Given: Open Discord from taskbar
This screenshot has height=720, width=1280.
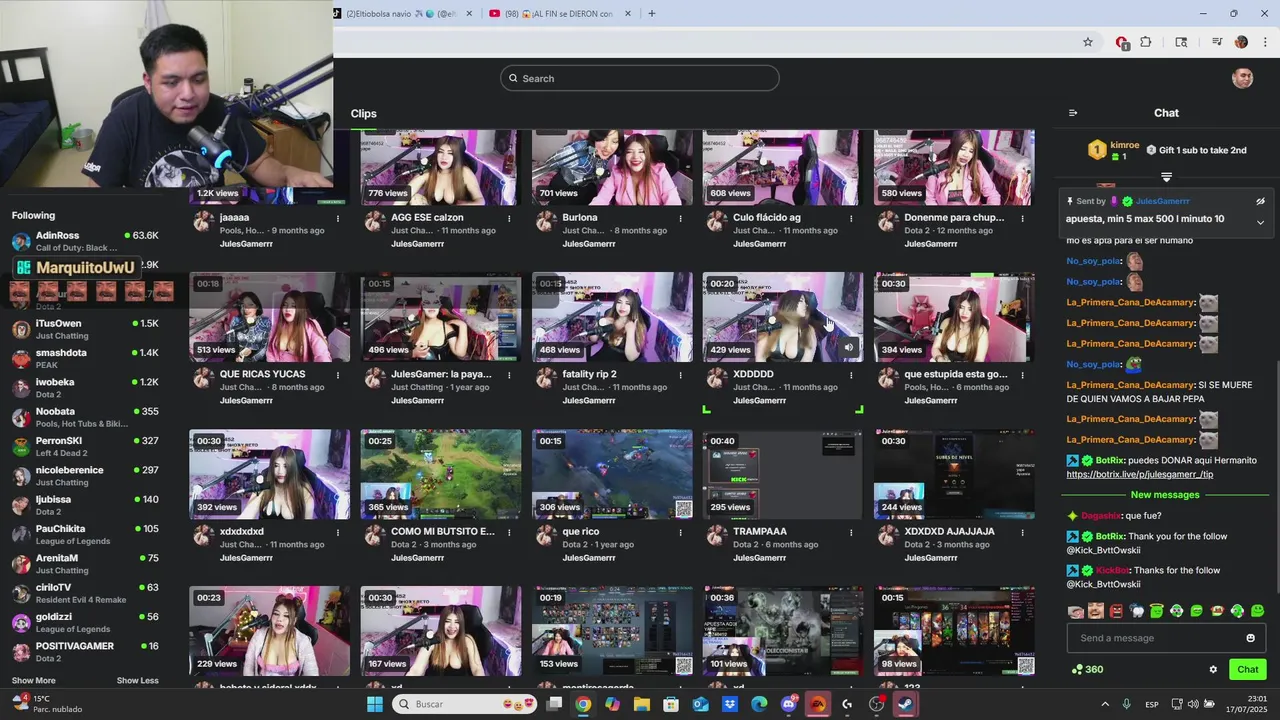Looking at the screenshot, I should click(x=789, y=704).
